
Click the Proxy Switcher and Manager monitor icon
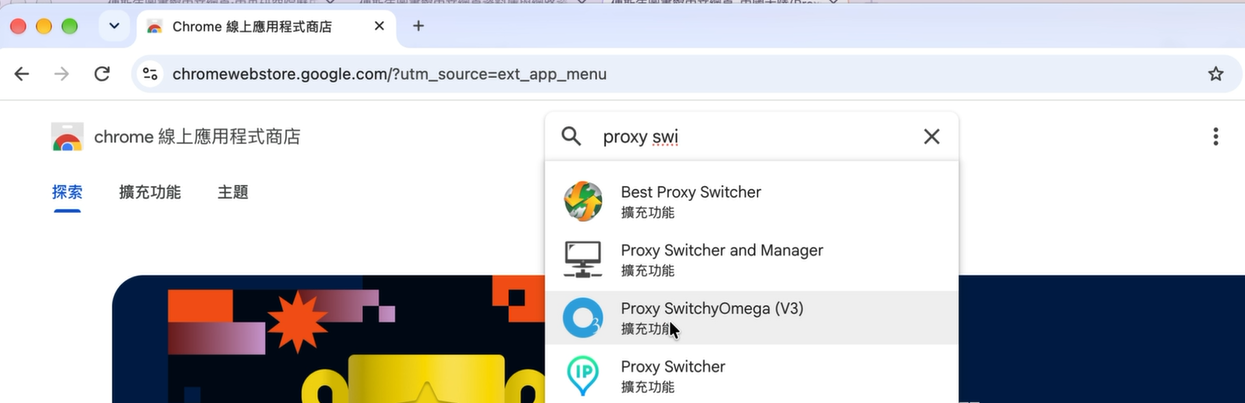(x=583, y=260)
